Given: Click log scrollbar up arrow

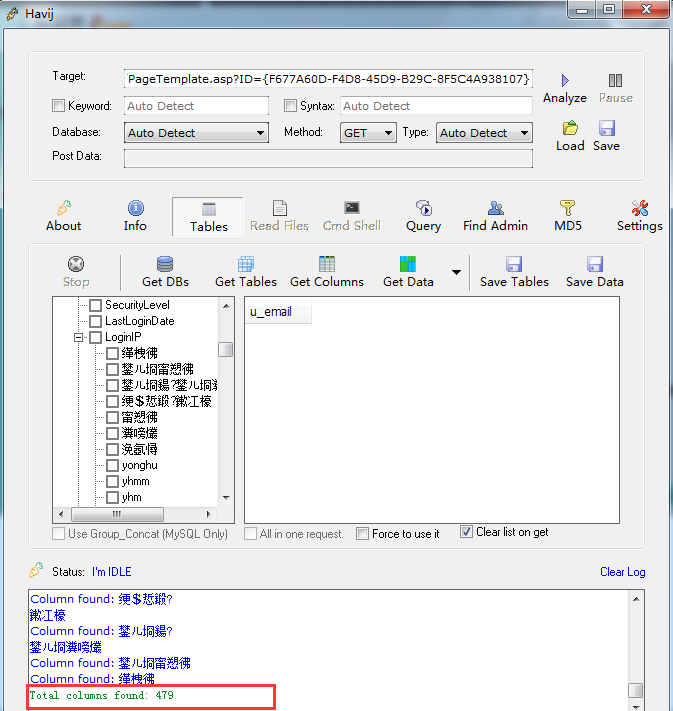Looking at the screenshot, I should (636, 599).
